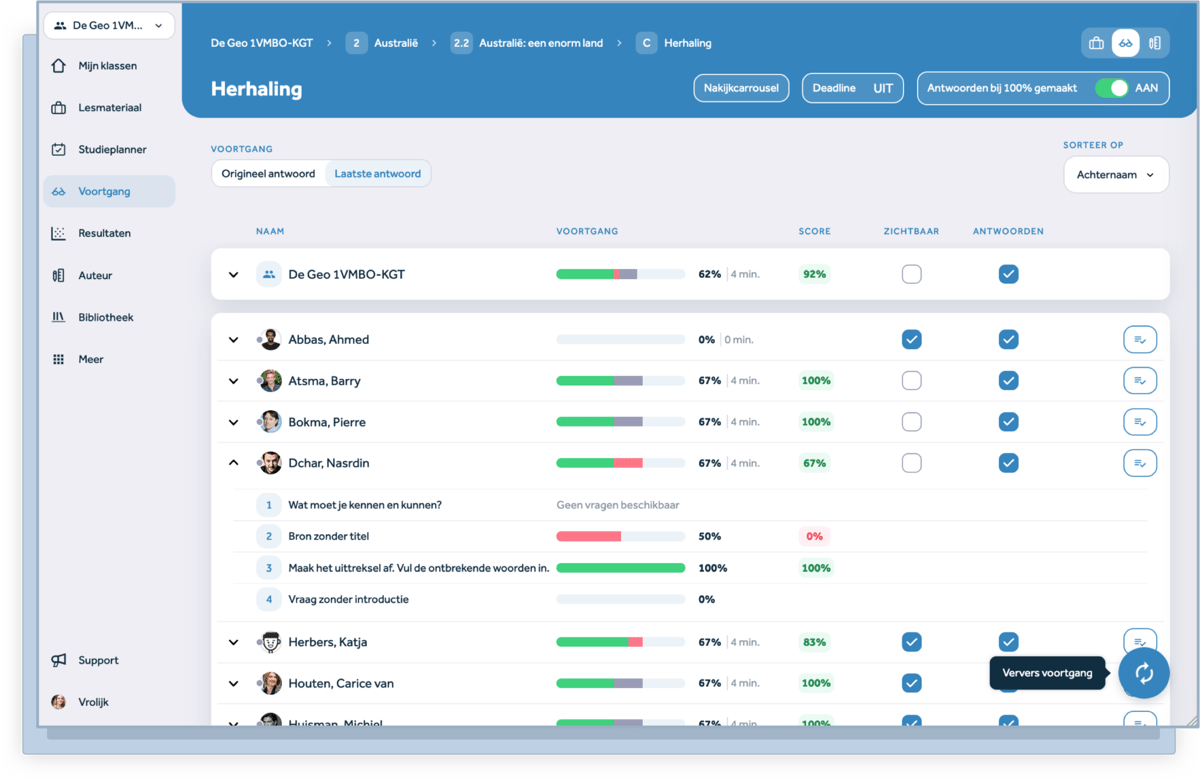Open answer details icon for Abbas, Ahmed
The height and width of the screenshot is (782, 1200).
point(1139,340)
